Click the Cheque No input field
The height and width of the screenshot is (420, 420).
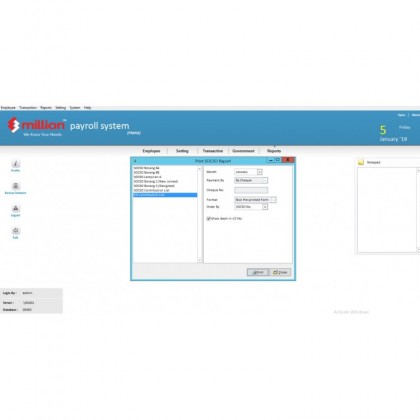point(251,190)
